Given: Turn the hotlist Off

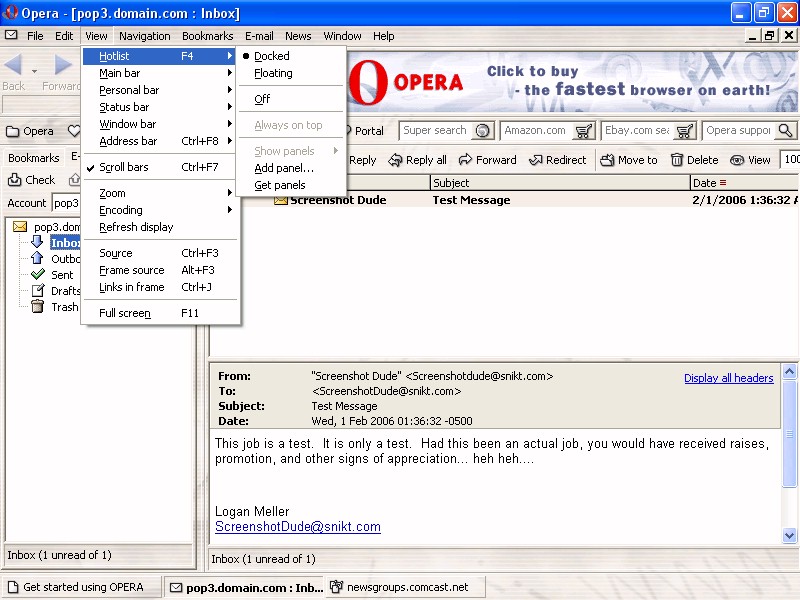Looking at the screenshot, I should pyautogui.click(x=262, y=99).
